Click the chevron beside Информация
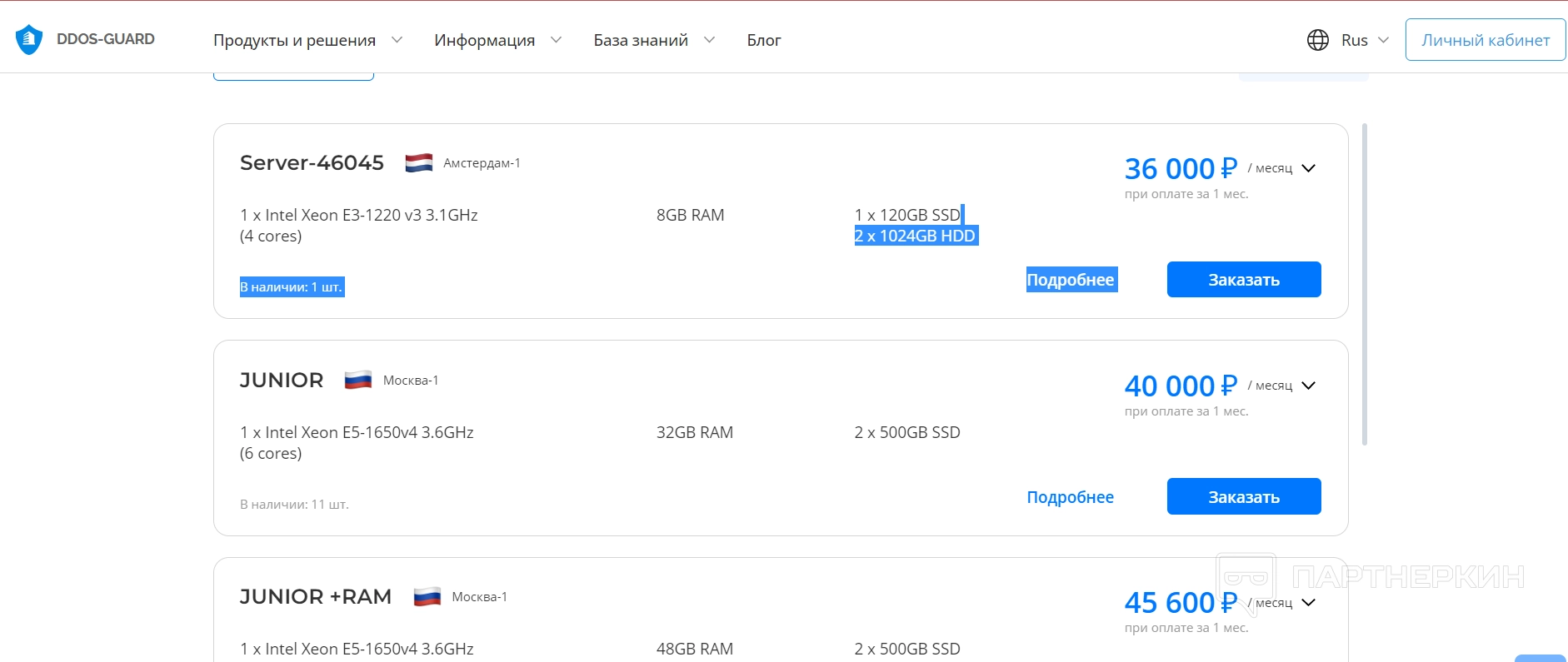Viewport: 1568px width, 662px height. 557,40
